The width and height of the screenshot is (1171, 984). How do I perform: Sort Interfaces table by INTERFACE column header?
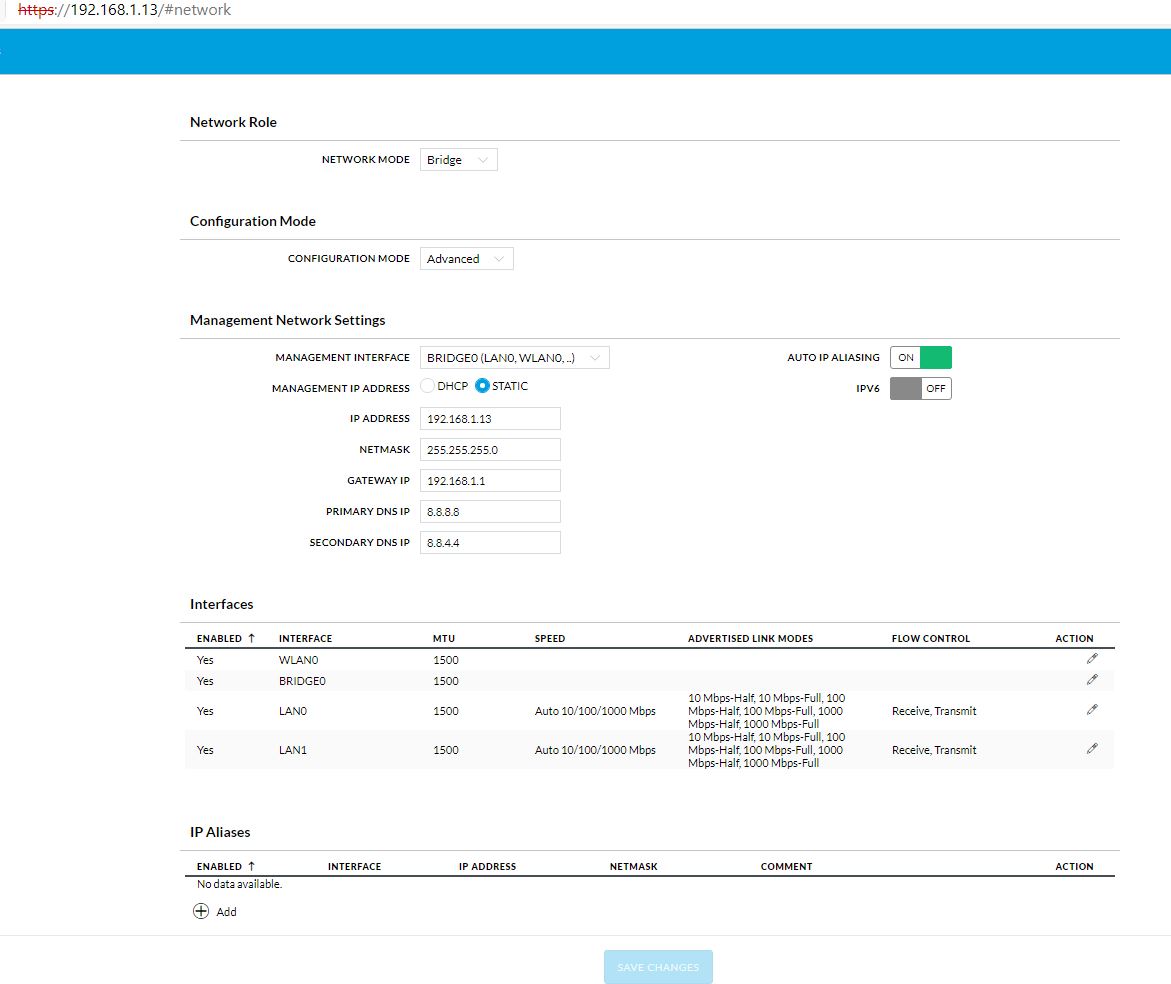(305, 638)
